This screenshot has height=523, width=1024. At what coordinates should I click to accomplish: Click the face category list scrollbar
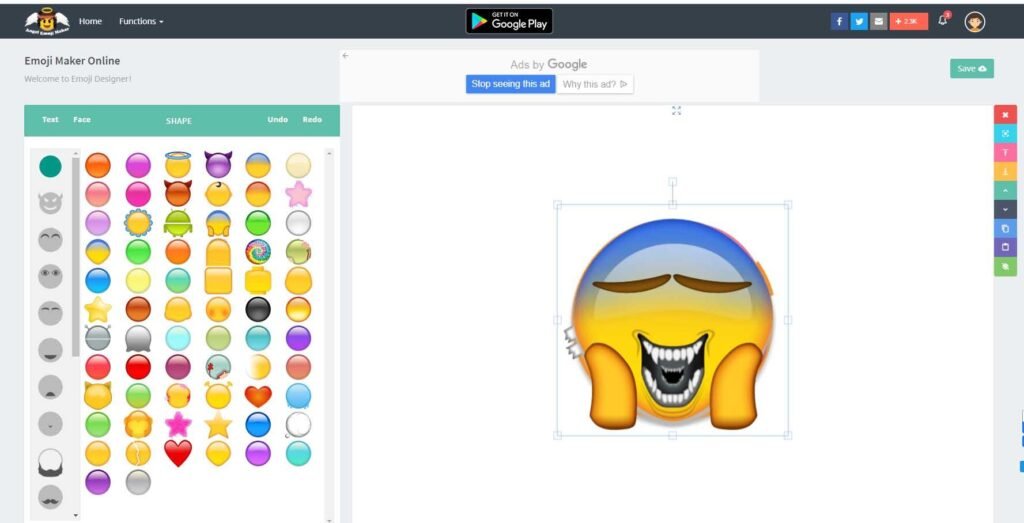coord(76,256)
